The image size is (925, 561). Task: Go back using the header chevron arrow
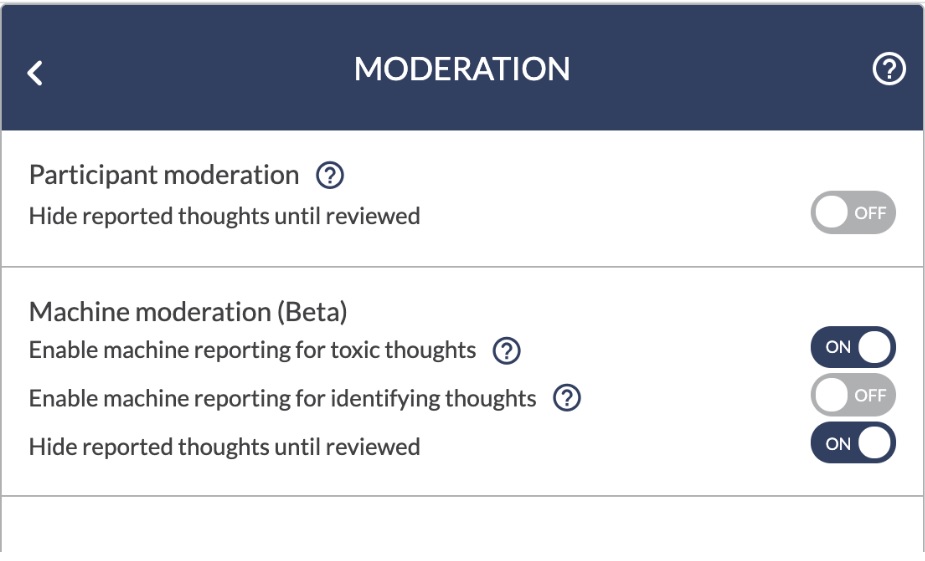click(x=35, y=73)
